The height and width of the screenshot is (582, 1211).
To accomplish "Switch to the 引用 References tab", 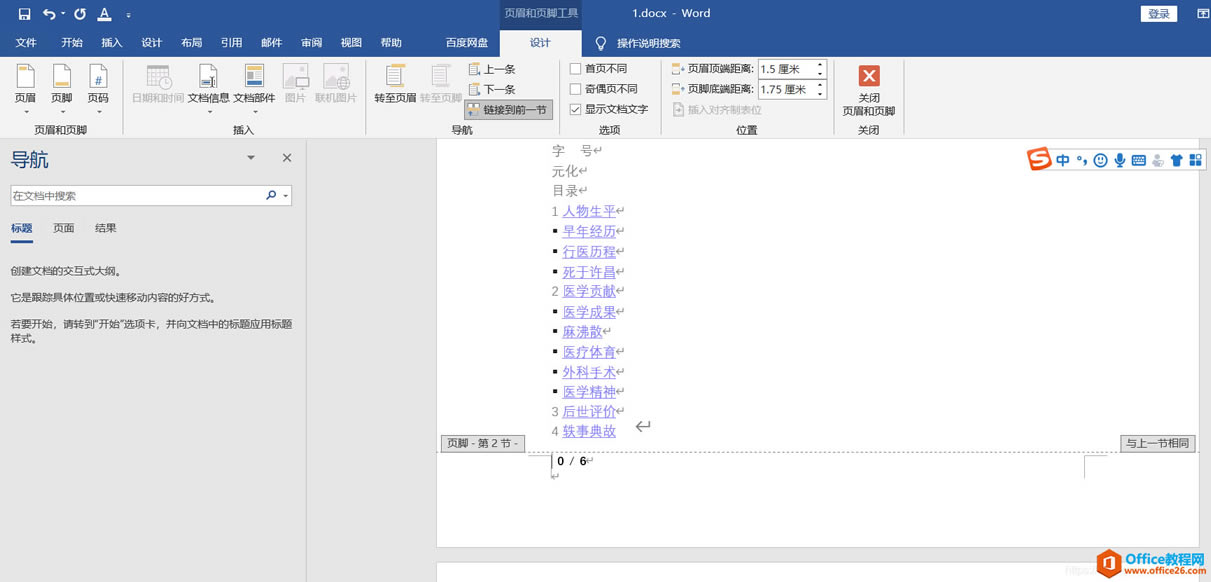I will (232, 43).
